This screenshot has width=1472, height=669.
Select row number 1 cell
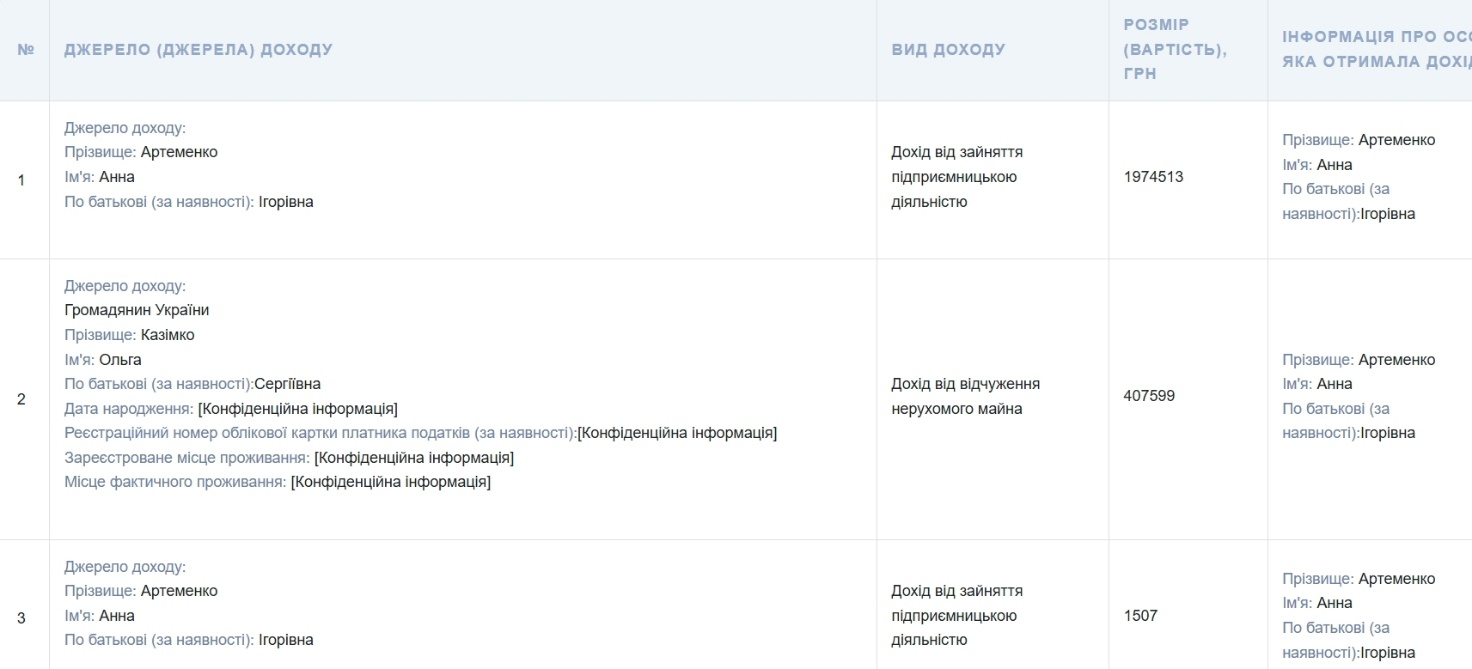[22, 180]
